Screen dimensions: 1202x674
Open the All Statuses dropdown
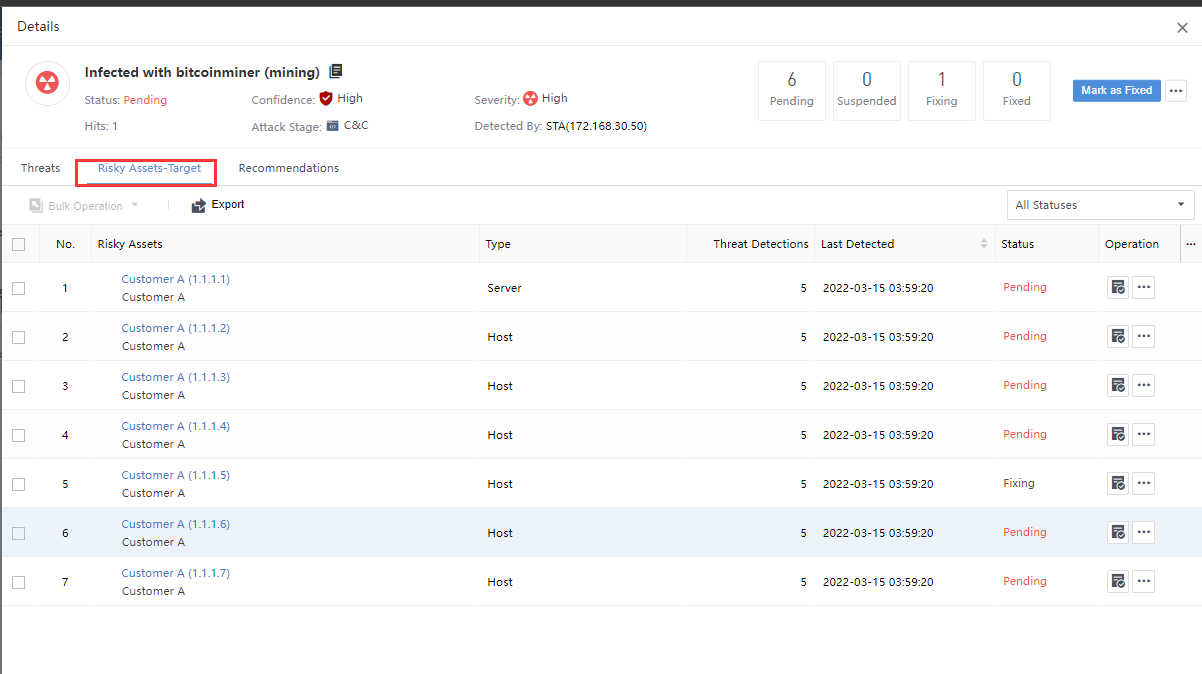[x=1100, y=205]
